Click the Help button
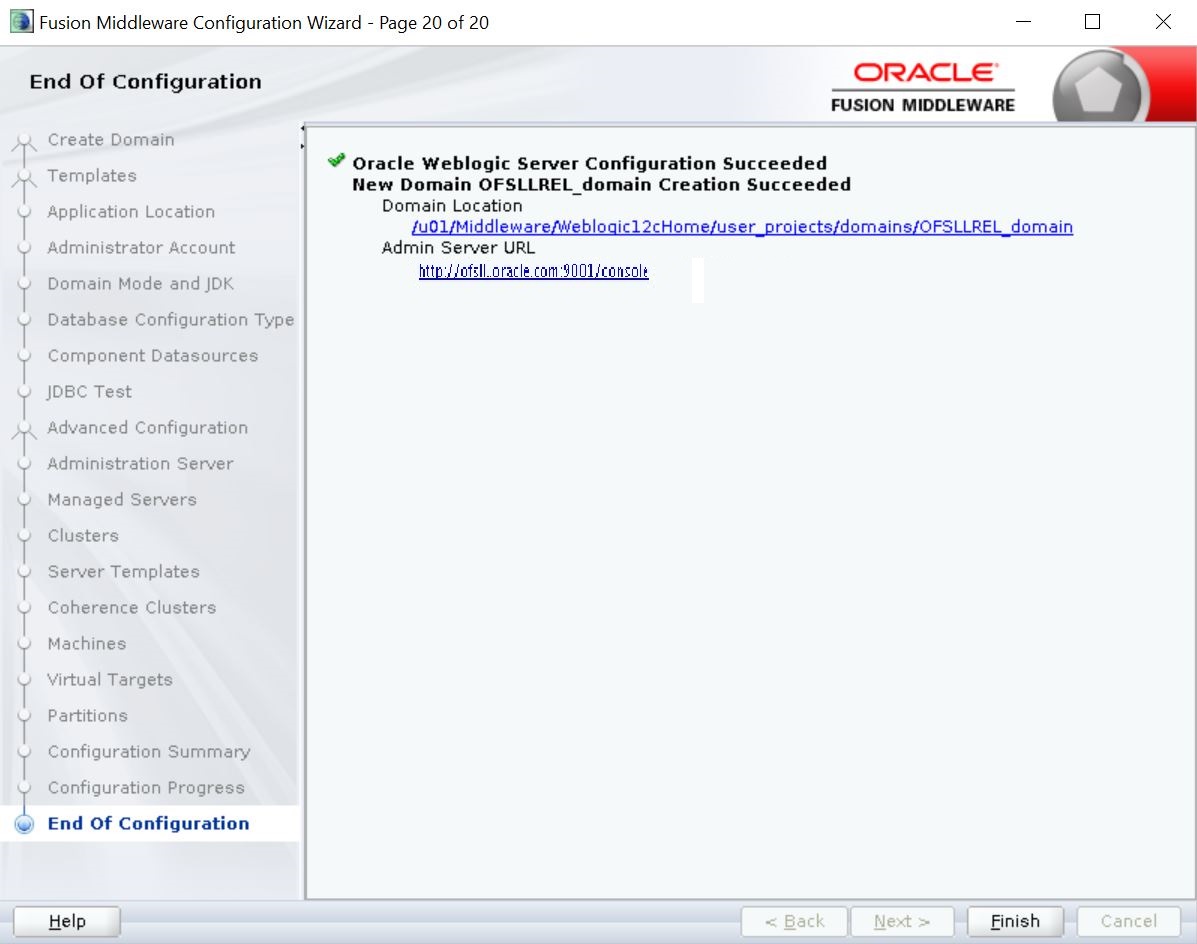This screenshot has width=1197, height=944. [x=66, y=921]
